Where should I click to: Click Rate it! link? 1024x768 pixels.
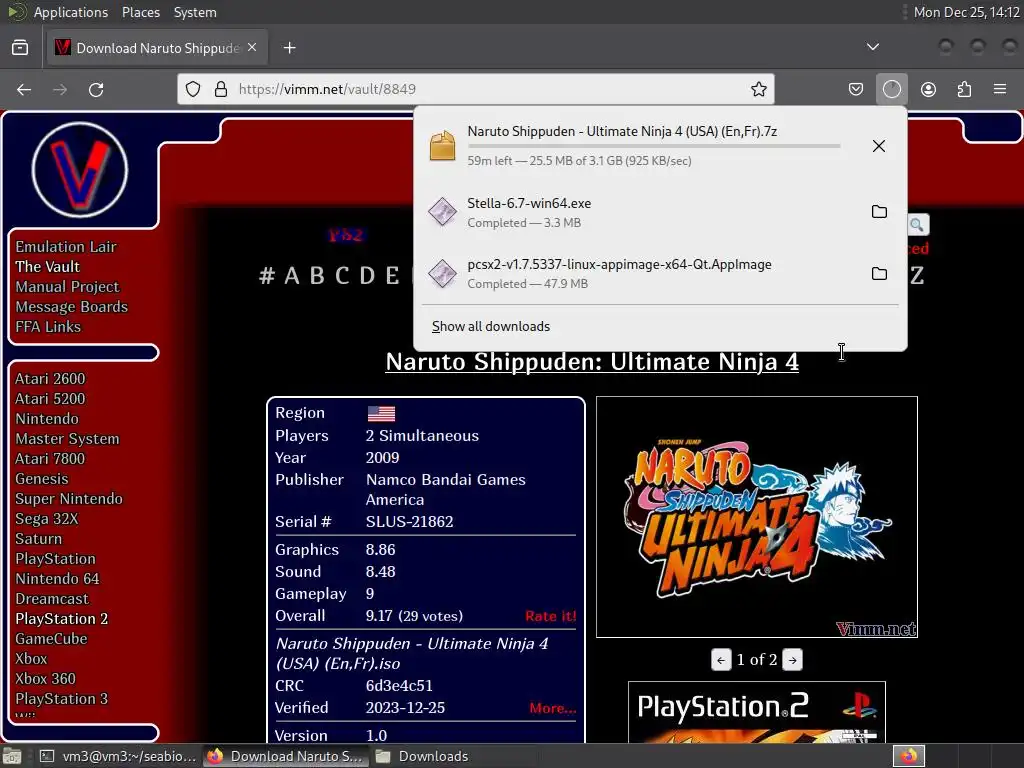tap(551, 616)
